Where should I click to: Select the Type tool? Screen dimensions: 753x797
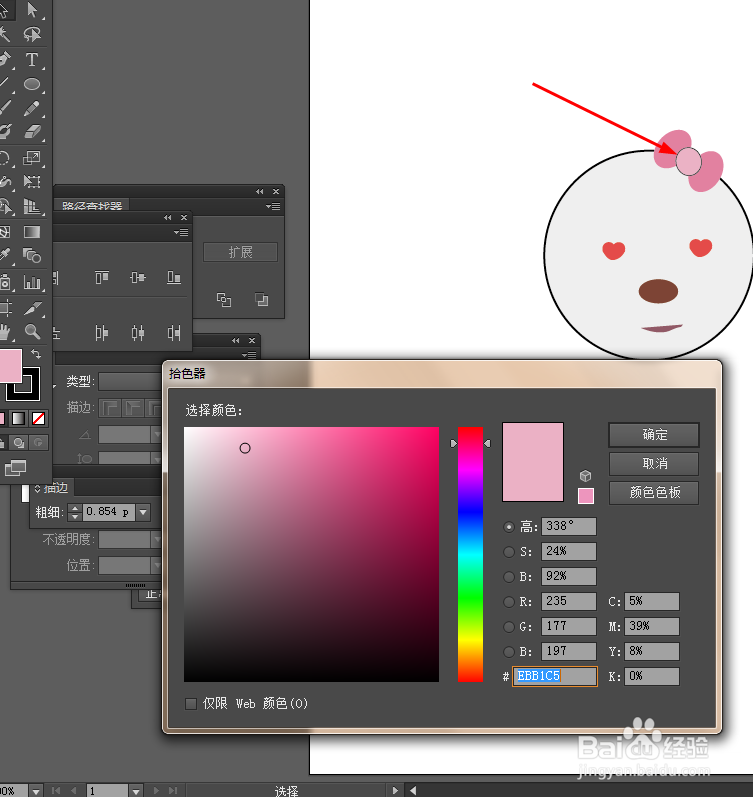pyautogui.click(x=32, y=59)
